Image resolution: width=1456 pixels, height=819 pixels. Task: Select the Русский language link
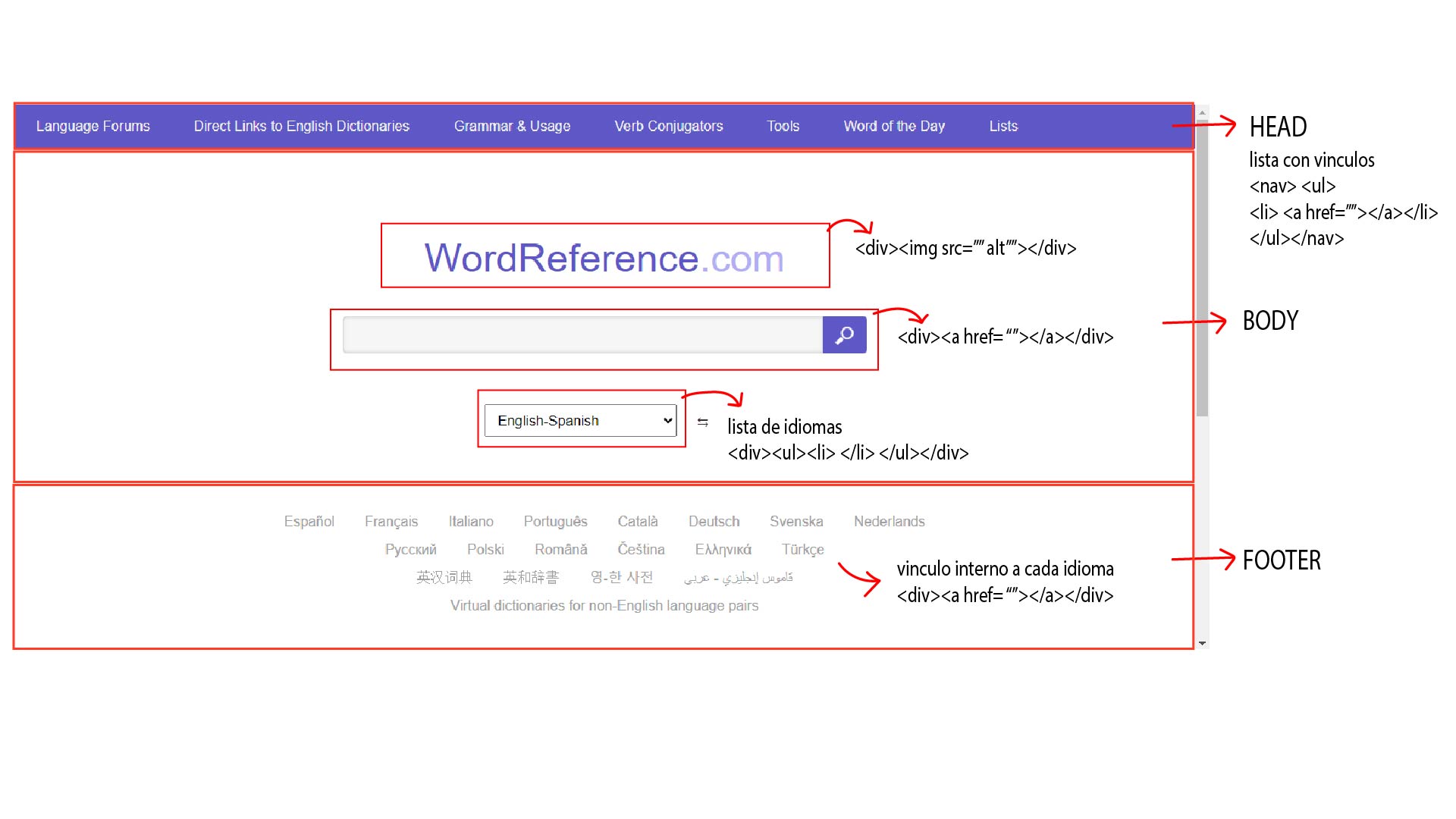[x=410, y=550]
